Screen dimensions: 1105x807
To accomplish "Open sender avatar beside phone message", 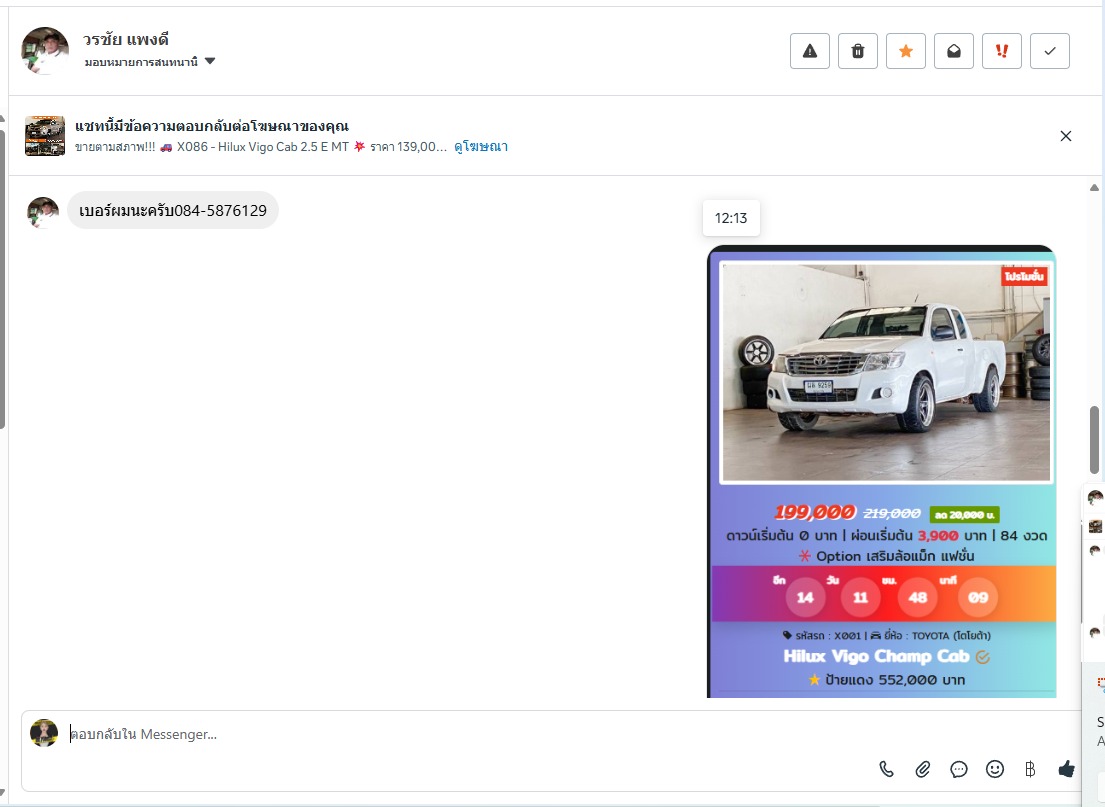I will pyautogui.click(x=42, y=212).
